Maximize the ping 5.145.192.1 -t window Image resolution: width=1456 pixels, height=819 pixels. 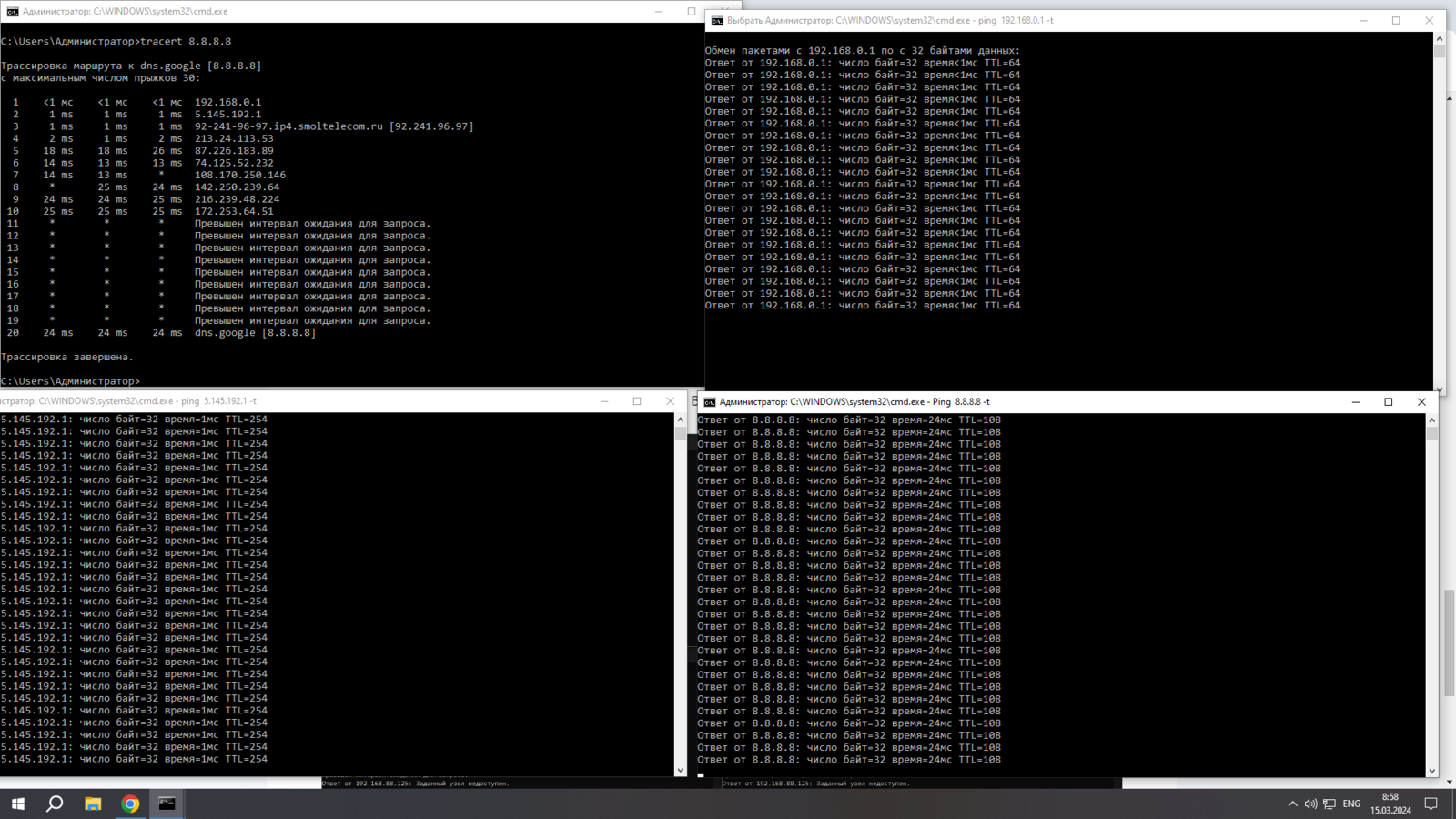[x=637, y=401]
